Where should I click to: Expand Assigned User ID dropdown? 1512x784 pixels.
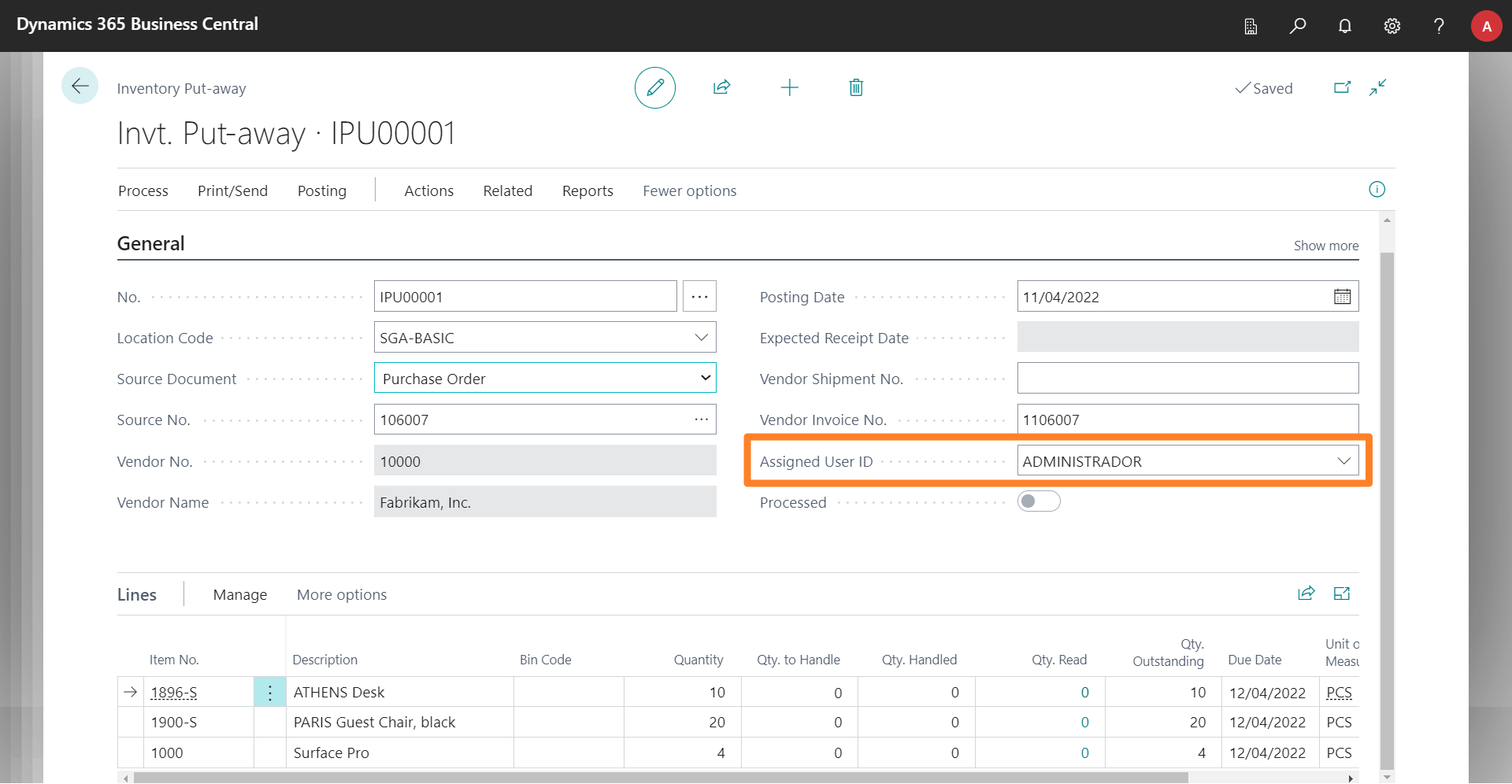[x=1343, y=461]
